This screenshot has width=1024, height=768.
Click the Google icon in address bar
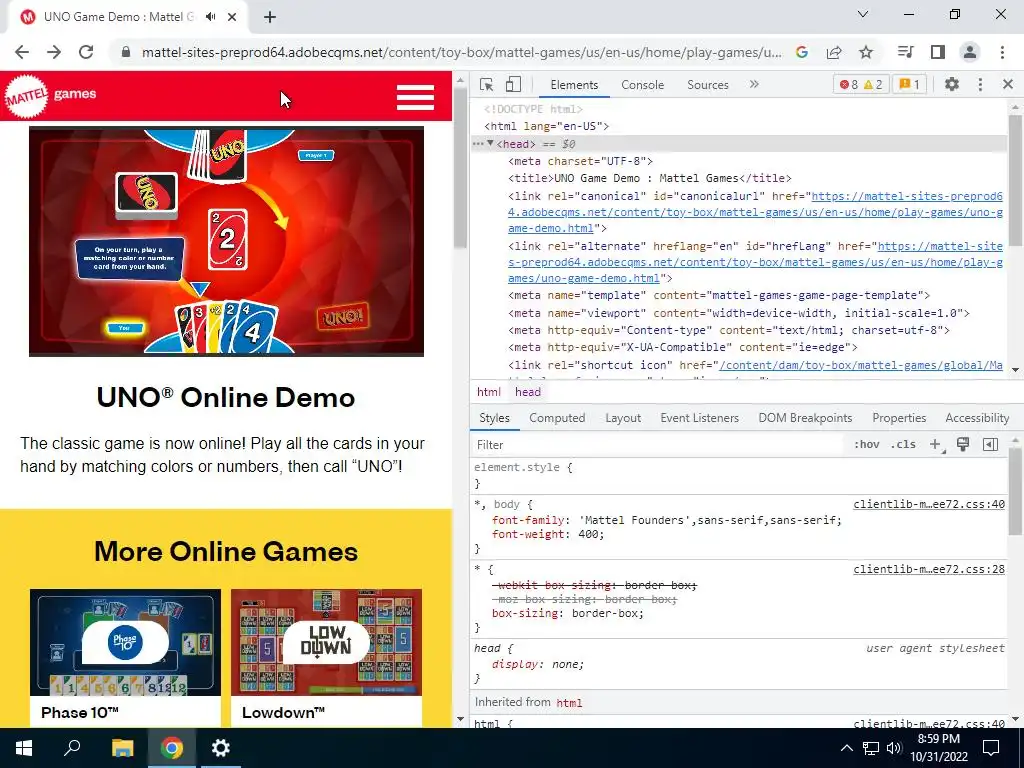click(x=802, y=52)
